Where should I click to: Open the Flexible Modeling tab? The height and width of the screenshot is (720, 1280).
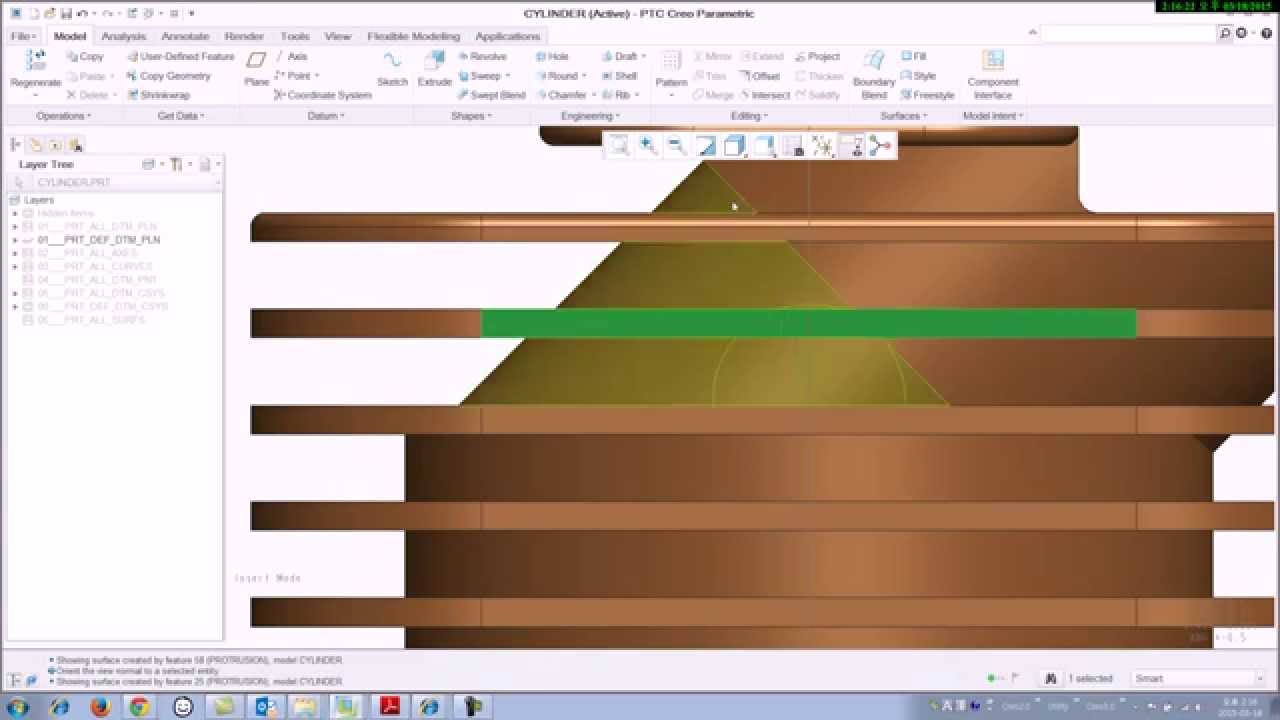coord(413,36)
